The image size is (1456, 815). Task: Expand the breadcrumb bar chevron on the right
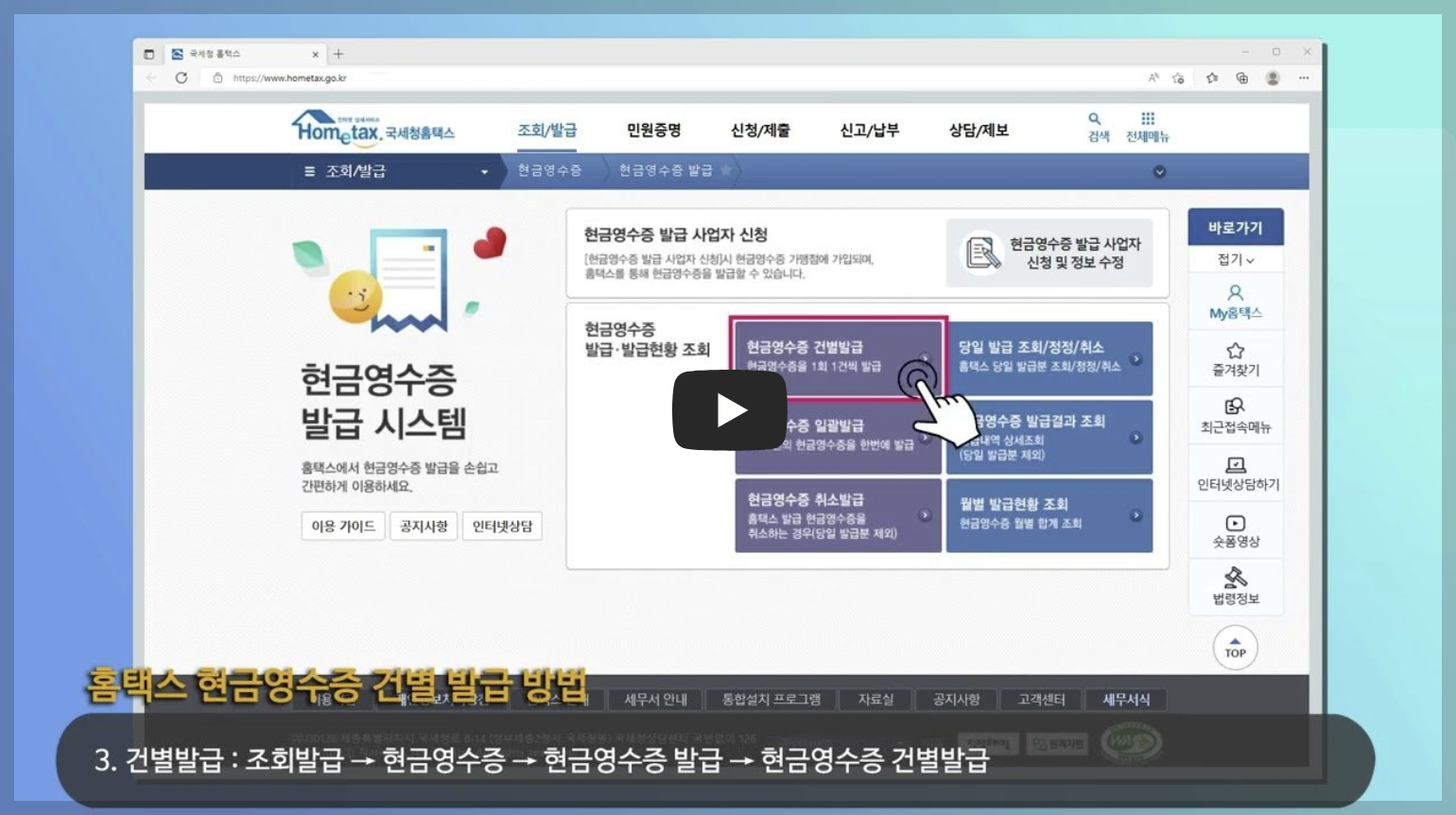1158,171
